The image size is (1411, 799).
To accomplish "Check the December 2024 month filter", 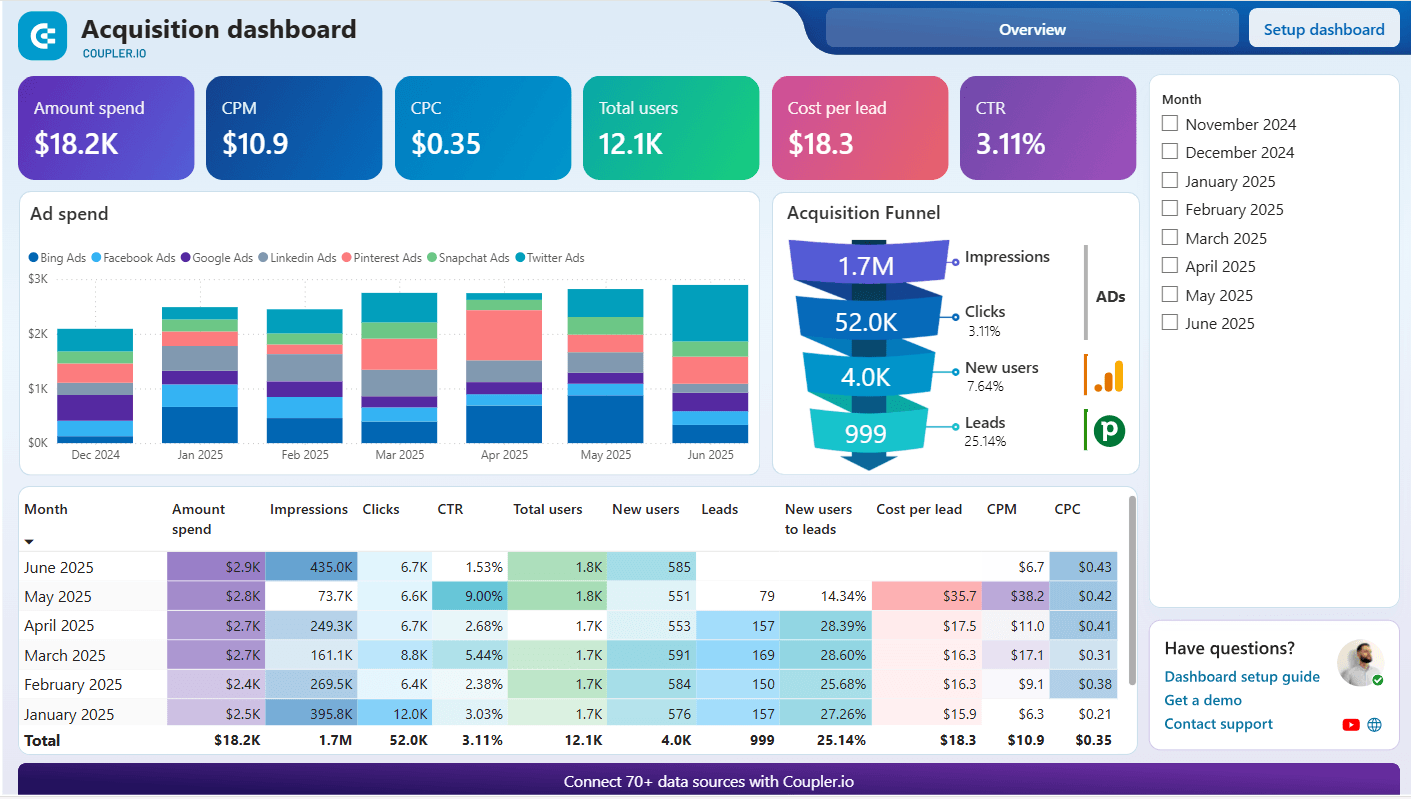I will point(1169,152).
